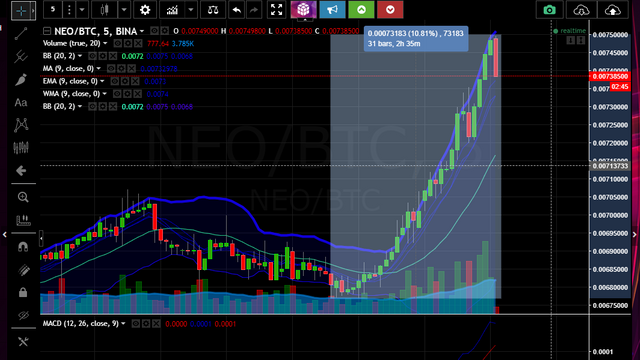Open MA (9, close, 0) dropdown arrow
Viewport: 640px width, 360px height.
pyautogui.click(x=98, y=69)
